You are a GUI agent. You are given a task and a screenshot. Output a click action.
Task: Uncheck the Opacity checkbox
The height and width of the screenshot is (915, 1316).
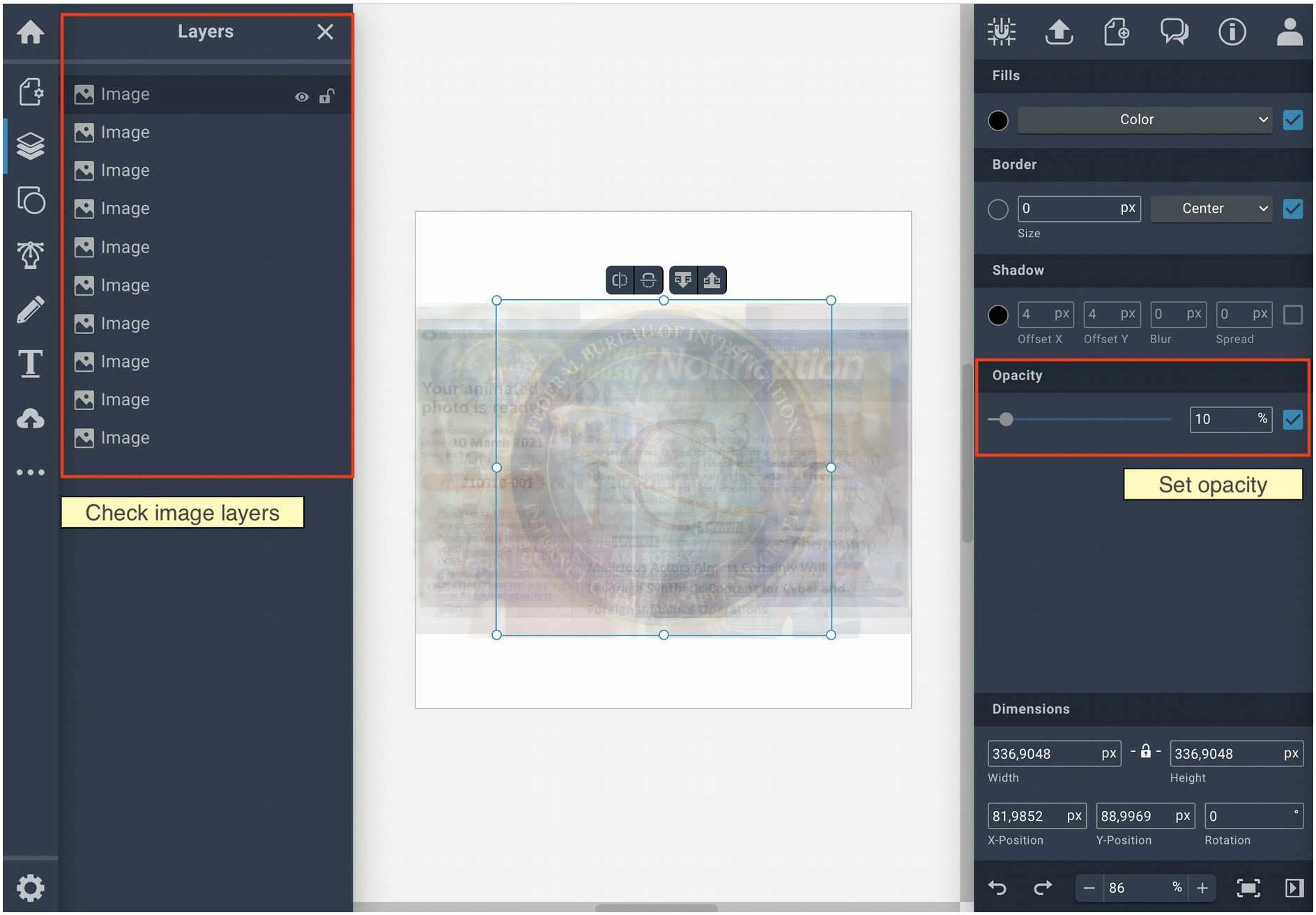(1292, 420)
